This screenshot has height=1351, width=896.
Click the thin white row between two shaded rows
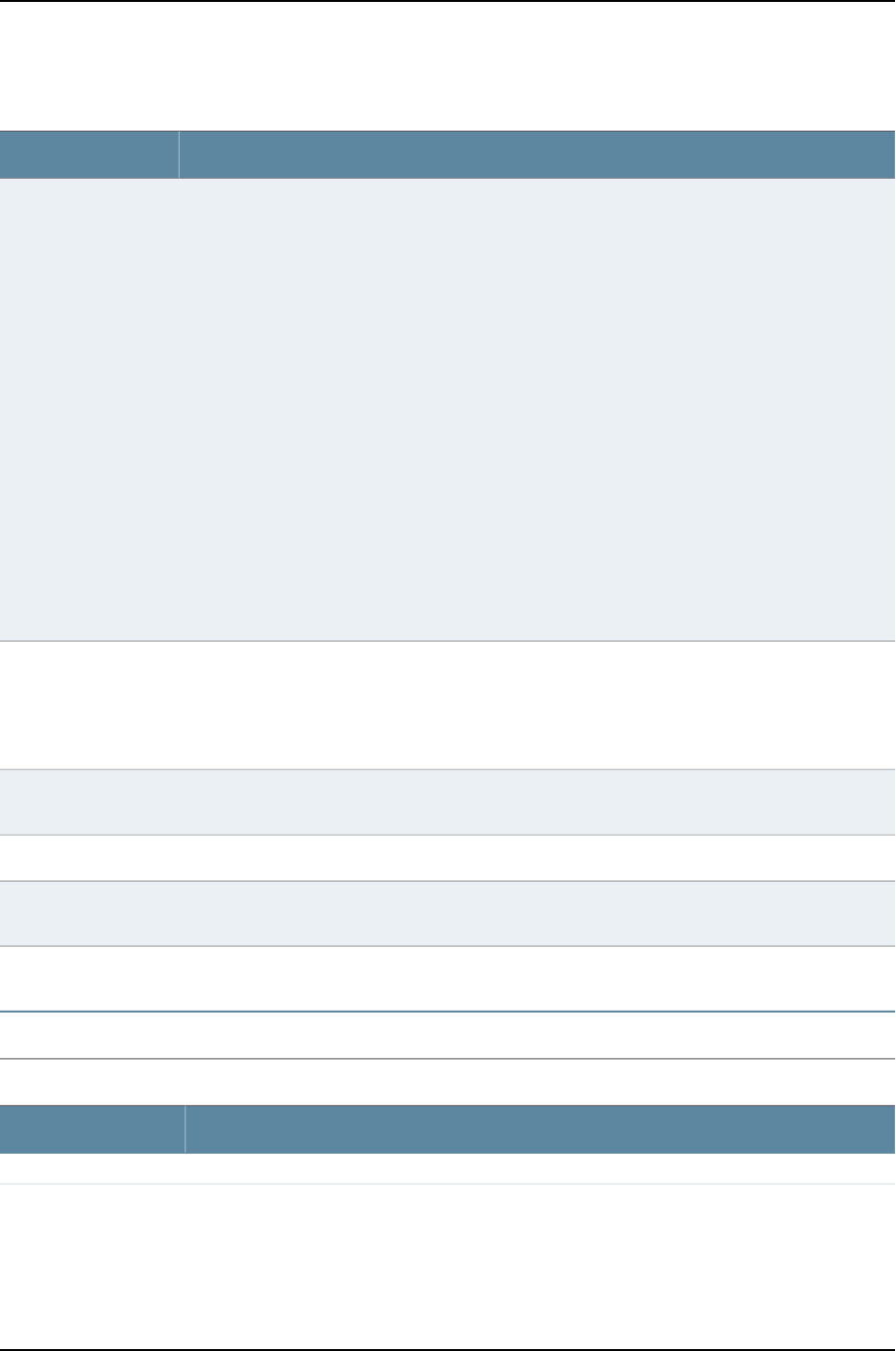pyautogui.click(x=448, y=858)
